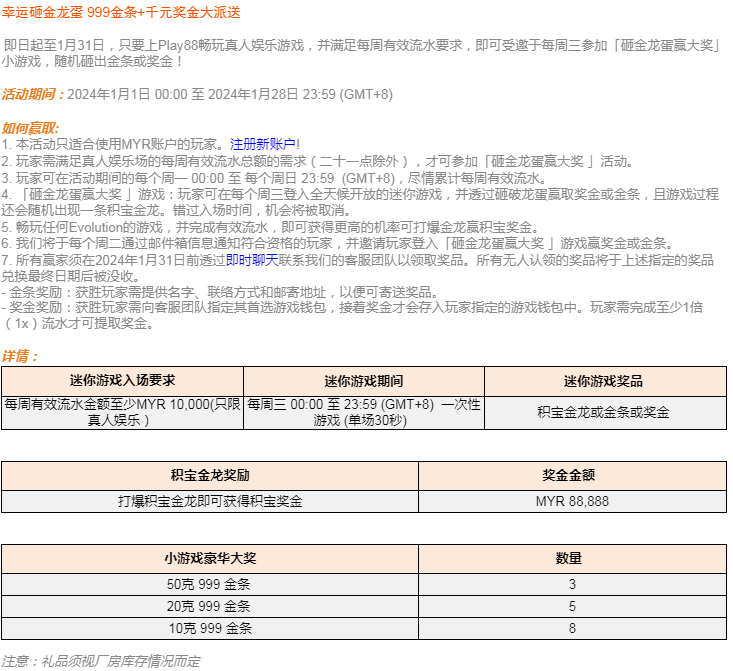This screenshot has height=671, width=733.
Task: Click the 20克 999 金条 row
Action: pos(210,606)
